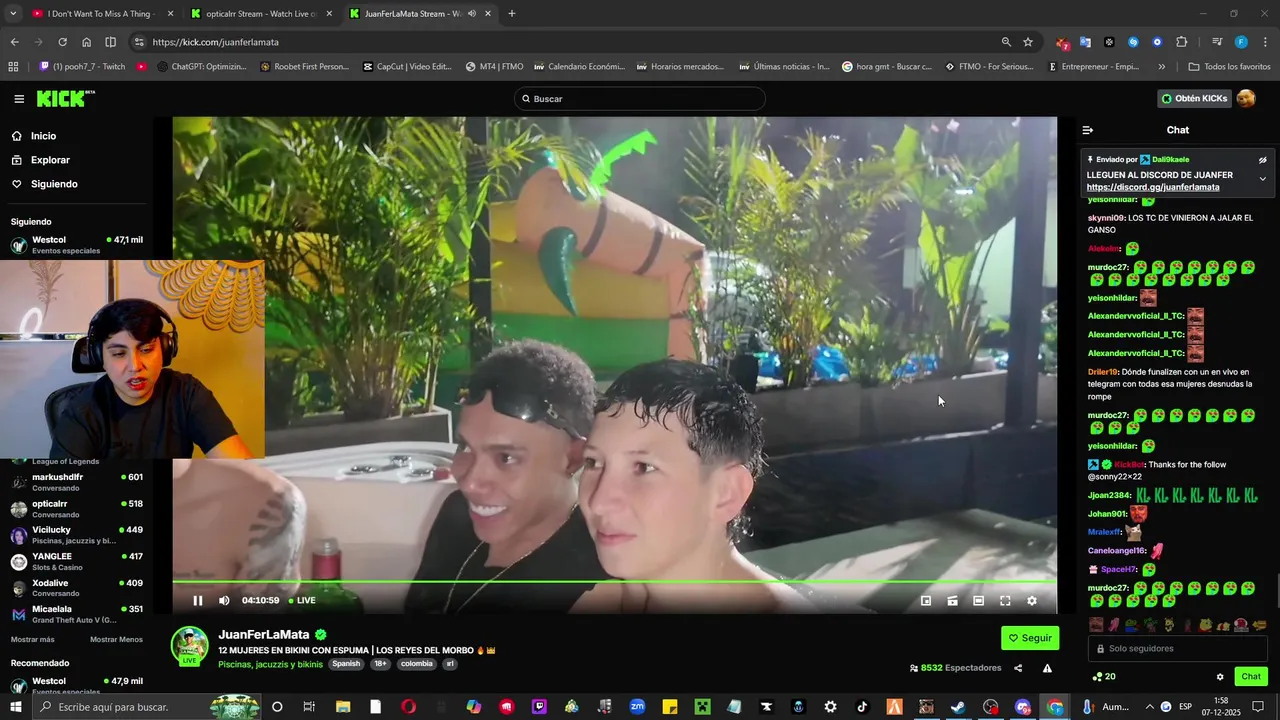Follow JuanFerLaMata with Seguir button
The width and height of the screenshot is (1280, 720).
1030,638
